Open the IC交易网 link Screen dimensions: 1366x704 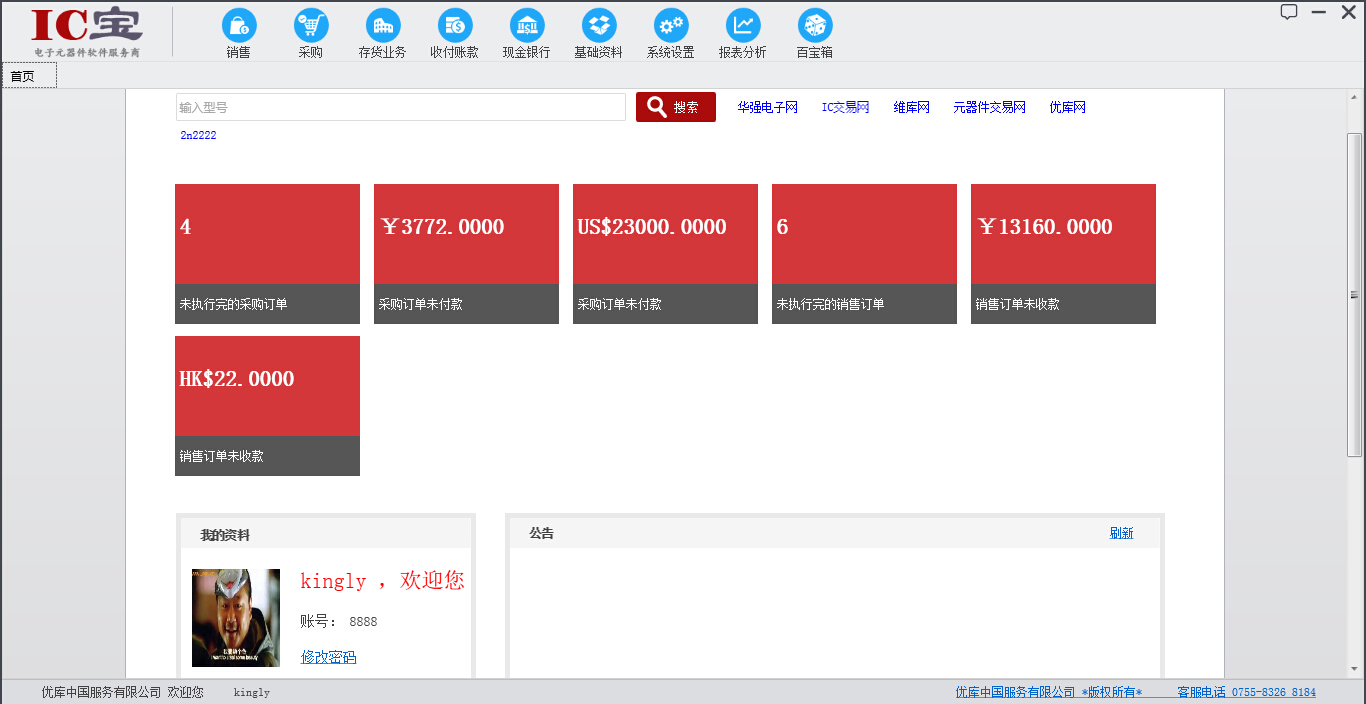845,107
